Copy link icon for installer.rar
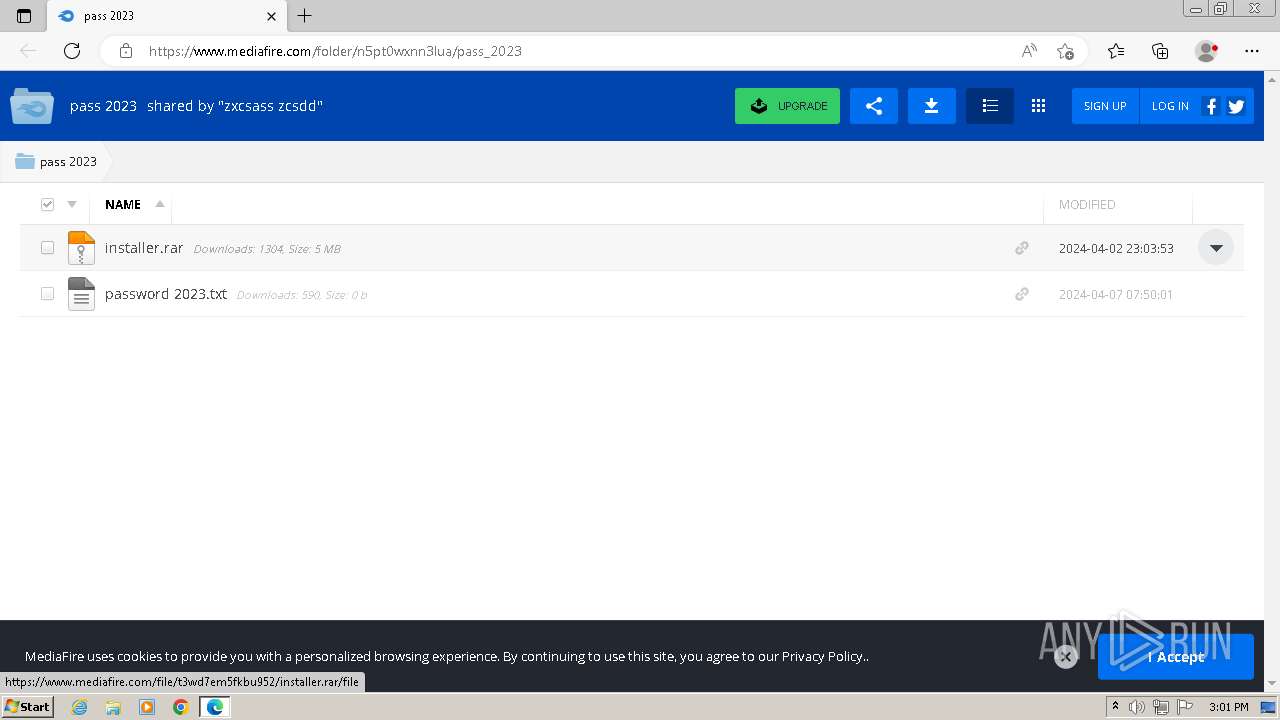This screenshot has width=1280, height=720. click(1021, 248)
